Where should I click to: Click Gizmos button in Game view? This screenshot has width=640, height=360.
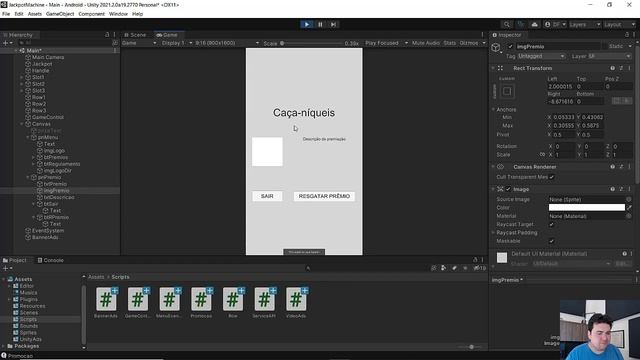coord(469,43)
